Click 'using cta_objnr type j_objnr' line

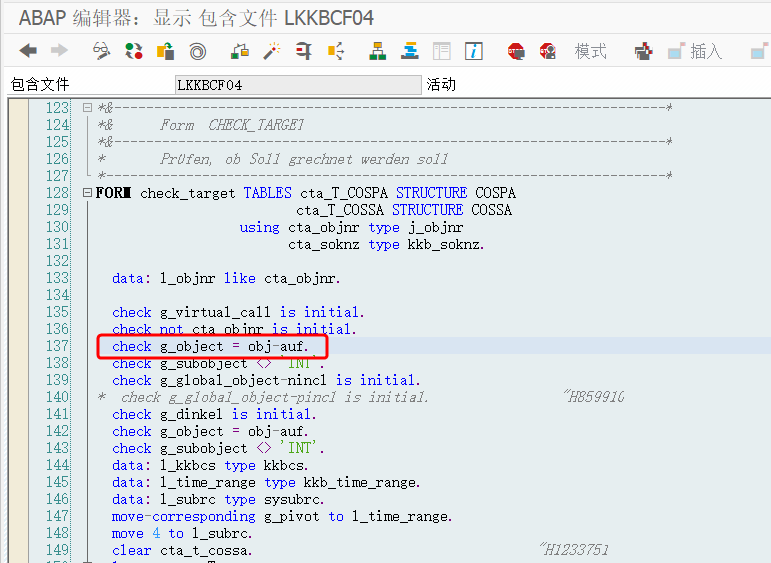[x=351, y=227]
